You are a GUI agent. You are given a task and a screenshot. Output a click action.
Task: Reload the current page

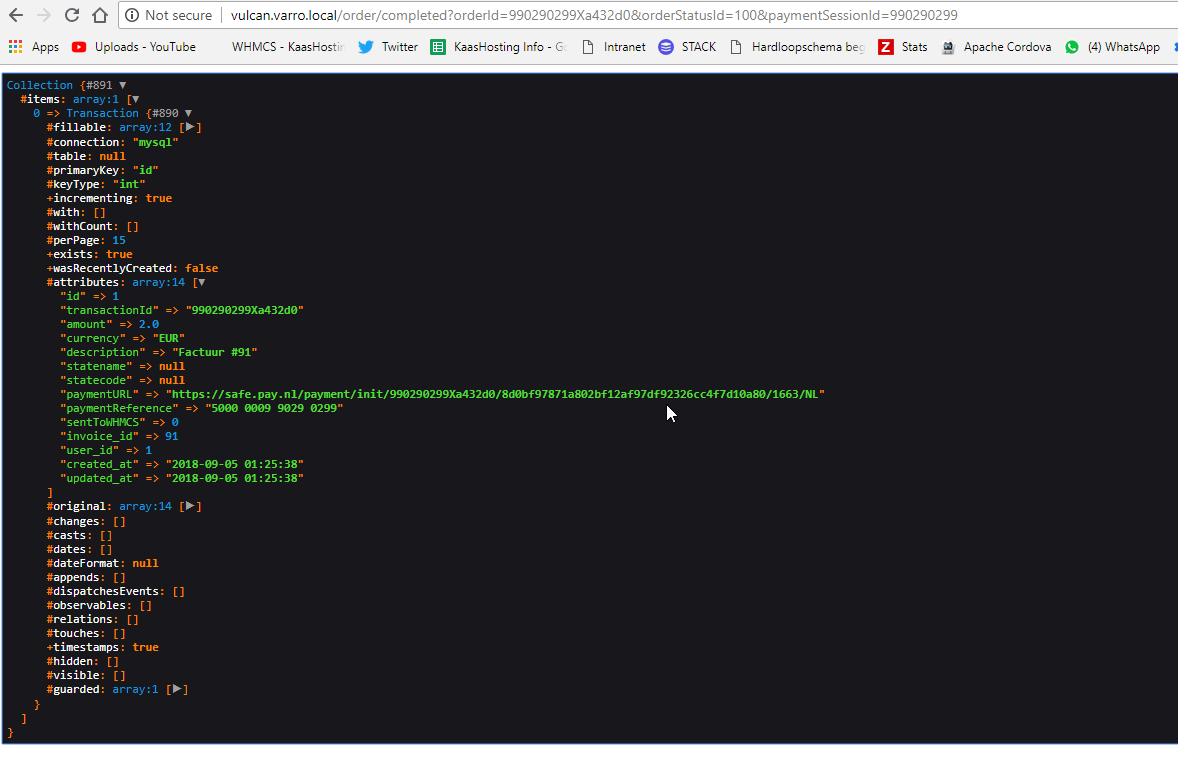[71, 15]
